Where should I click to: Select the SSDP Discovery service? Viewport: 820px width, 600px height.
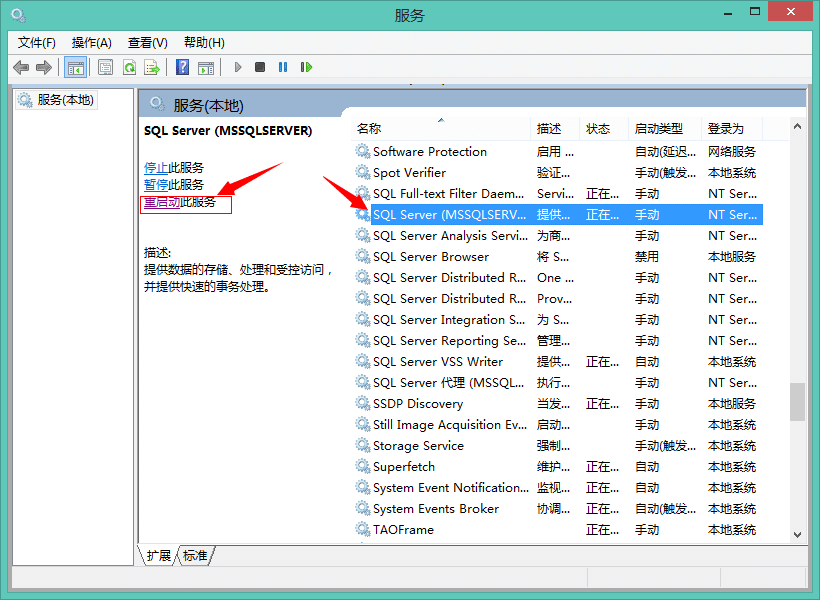pos(559,403)
